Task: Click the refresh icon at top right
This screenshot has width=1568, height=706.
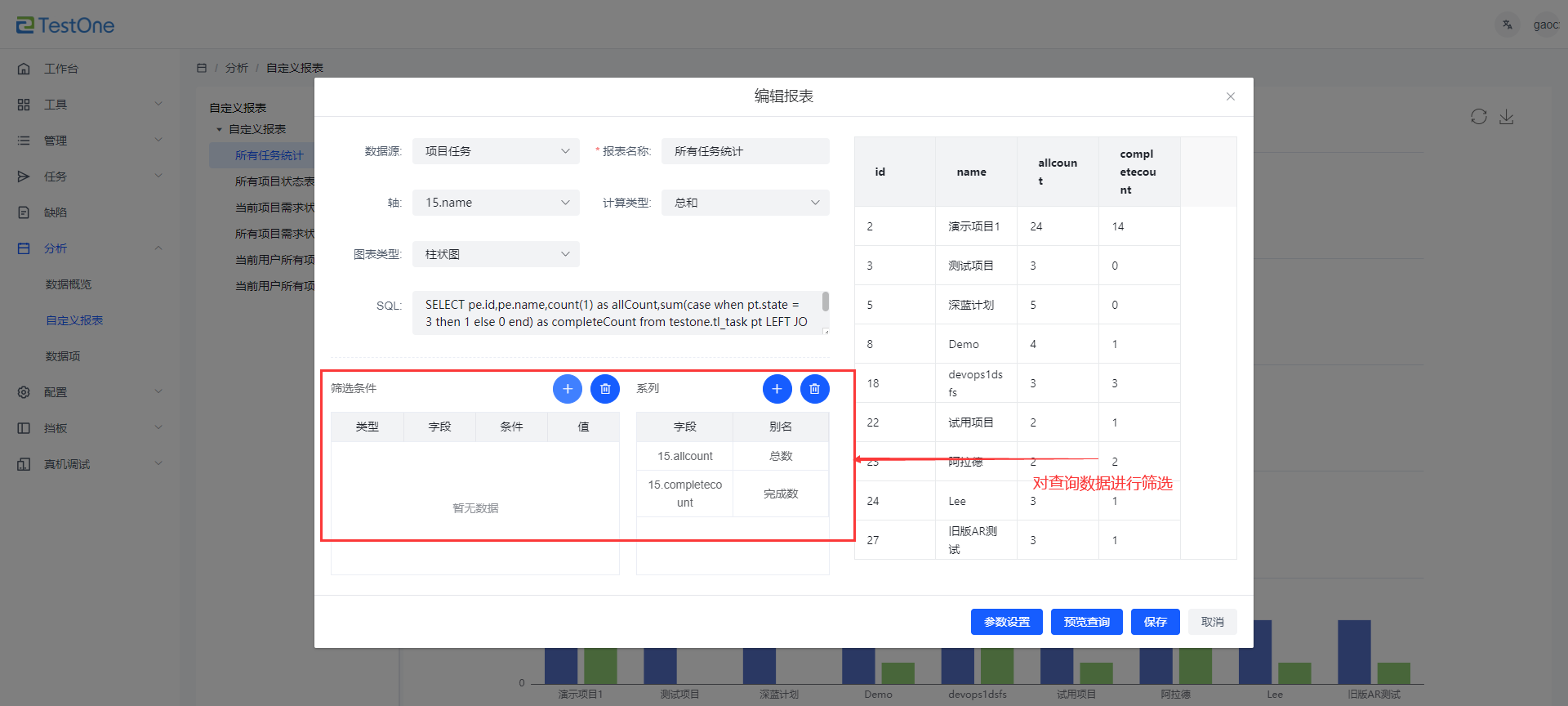Action: coord(1478,117)
